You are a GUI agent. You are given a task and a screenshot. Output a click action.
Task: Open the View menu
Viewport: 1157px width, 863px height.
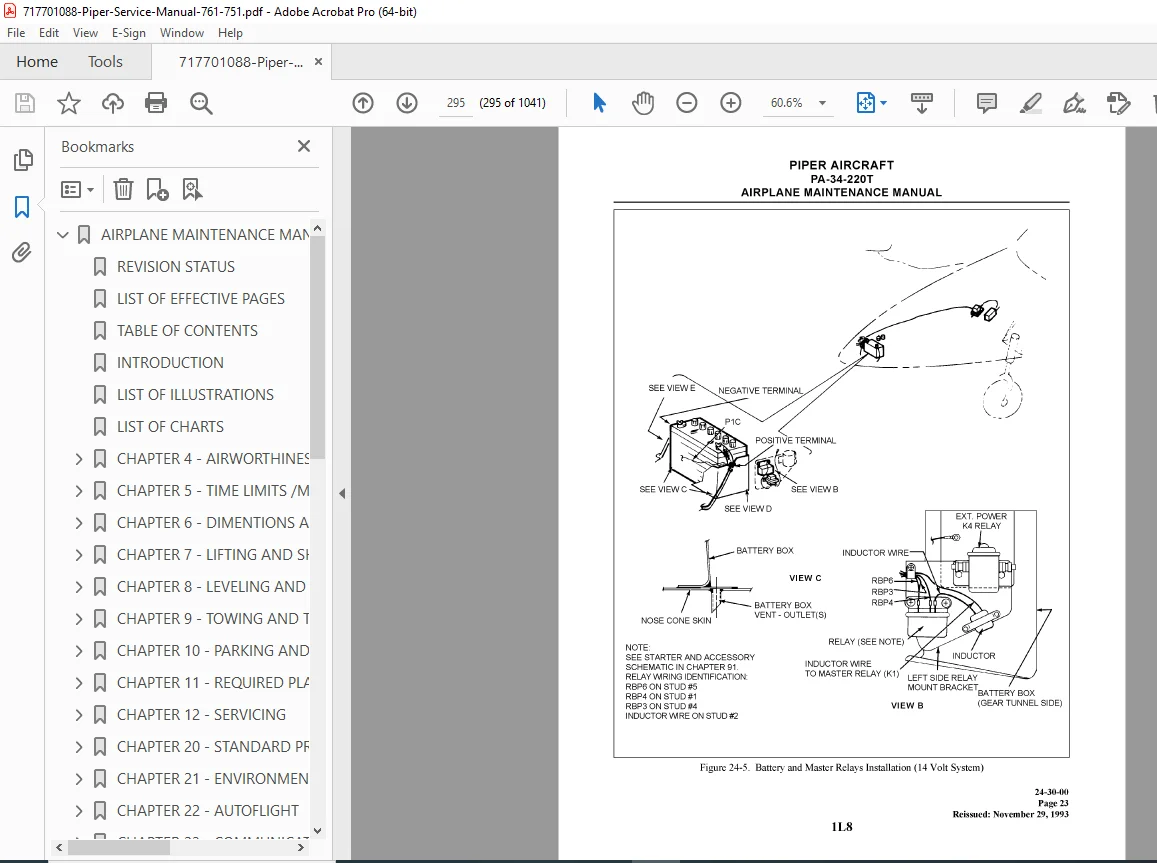point(85,32)
